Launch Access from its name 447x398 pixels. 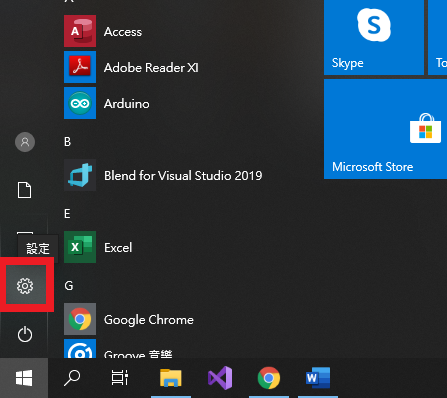tap(123, 32)
